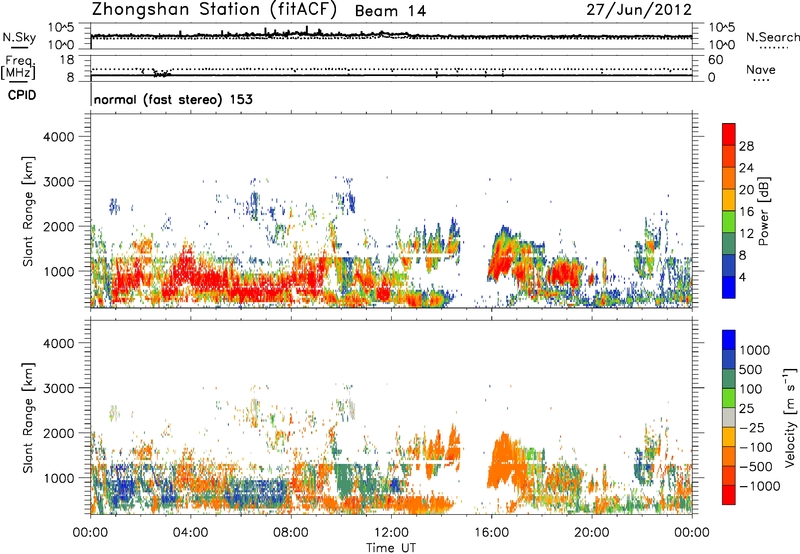
Task: Click the 60 tick on Nave axis
Action: (x=715, y=60)
